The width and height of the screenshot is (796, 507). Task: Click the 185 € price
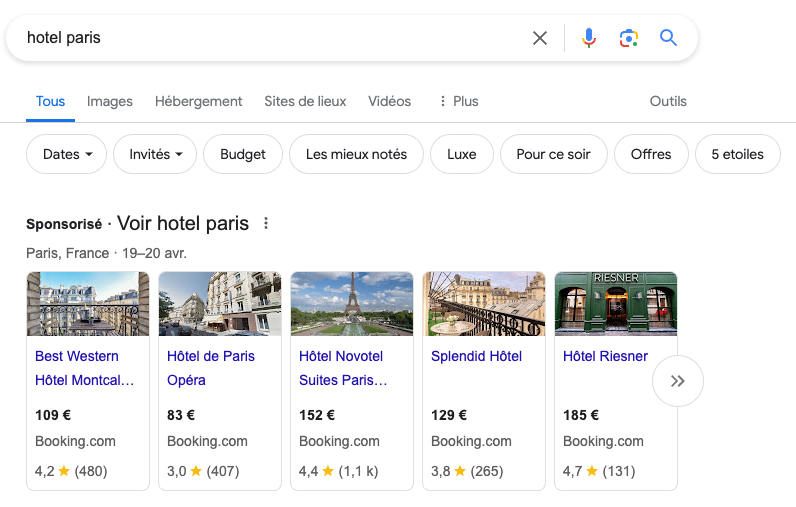(581, 415)
